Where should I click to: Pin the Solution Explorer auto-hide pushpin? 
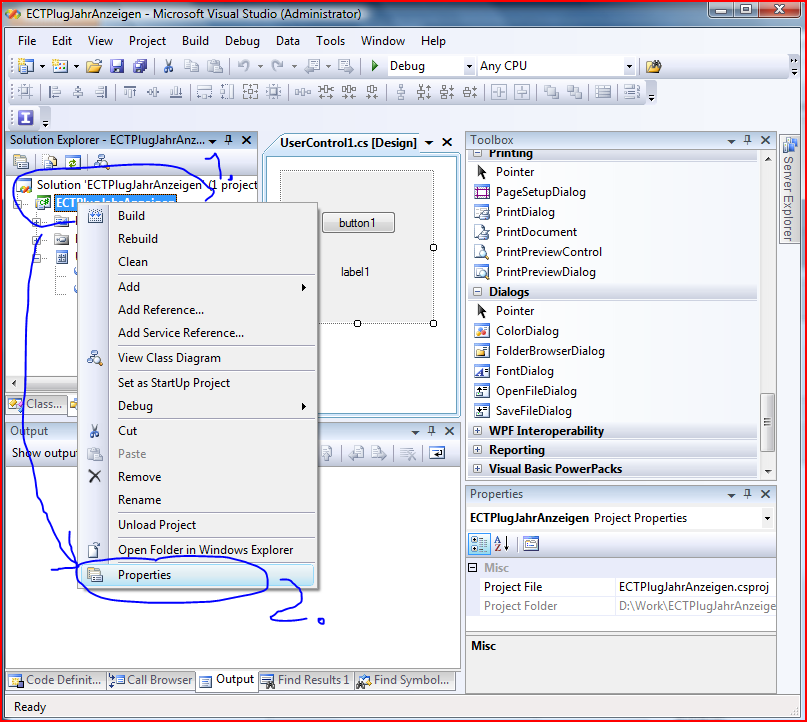click(x=229, y=140)
